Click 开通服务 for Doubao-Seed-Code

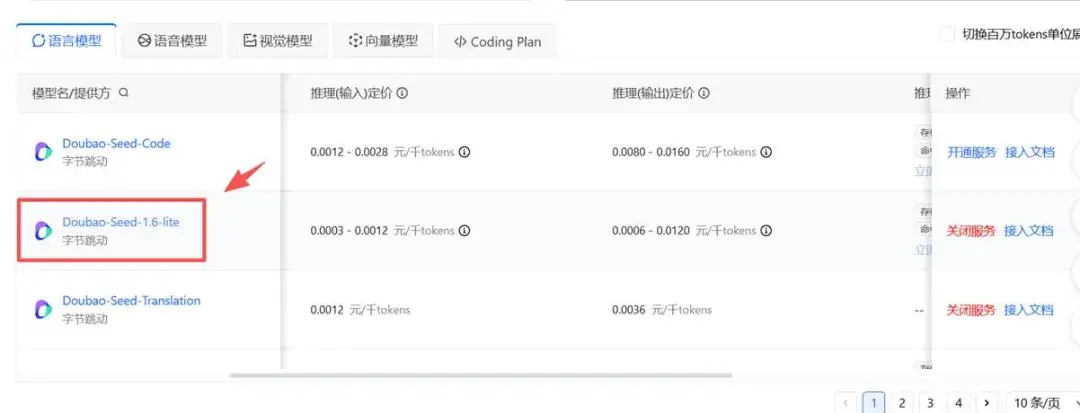point(971,152)
